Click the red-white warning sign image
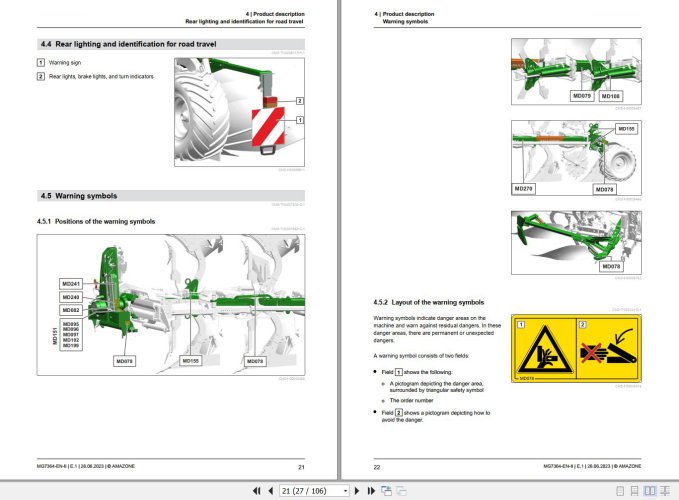Screen dimensions: 679x500 [268, 126]
